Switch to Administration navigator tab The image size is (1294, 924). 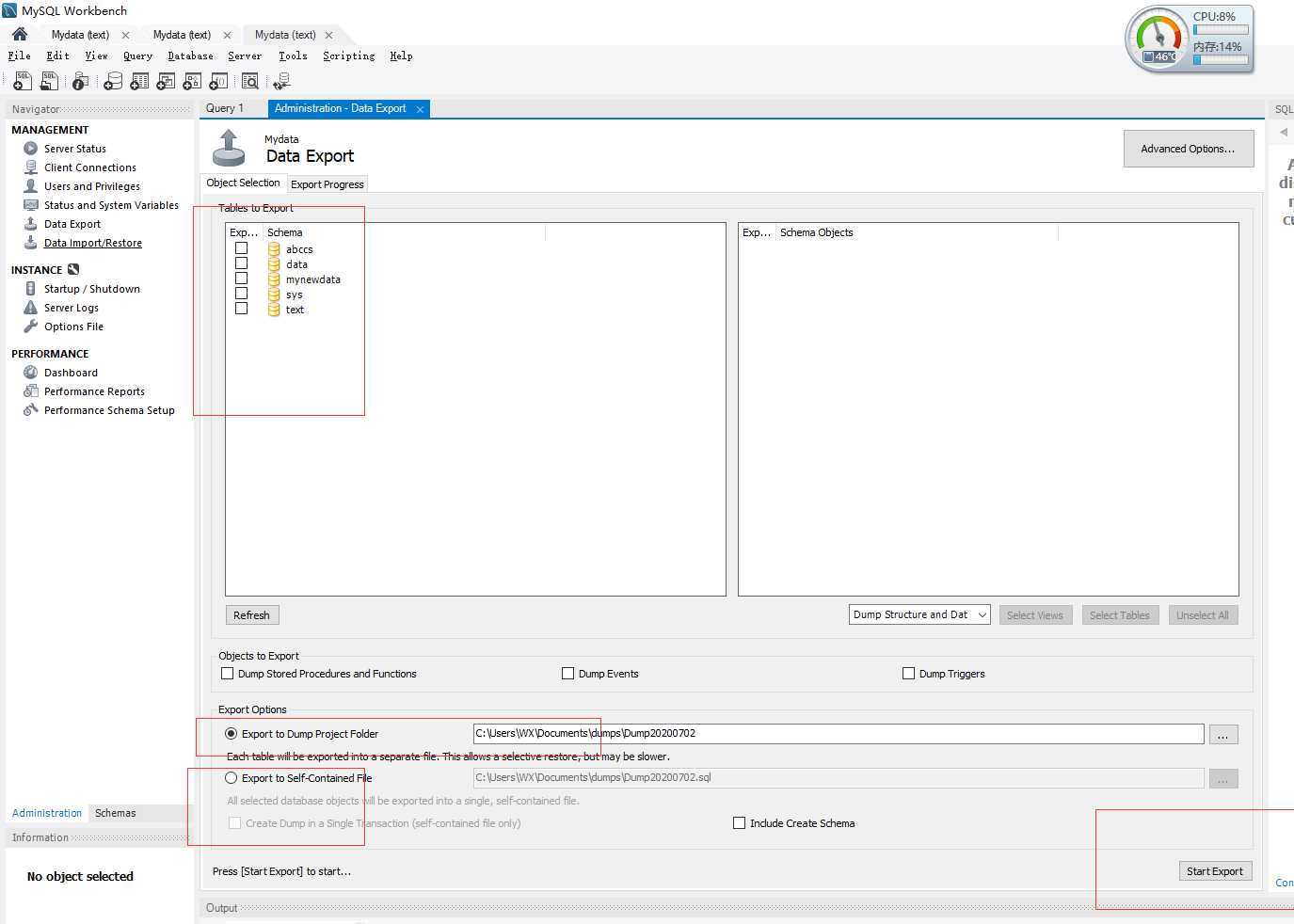tap(47, 813)
